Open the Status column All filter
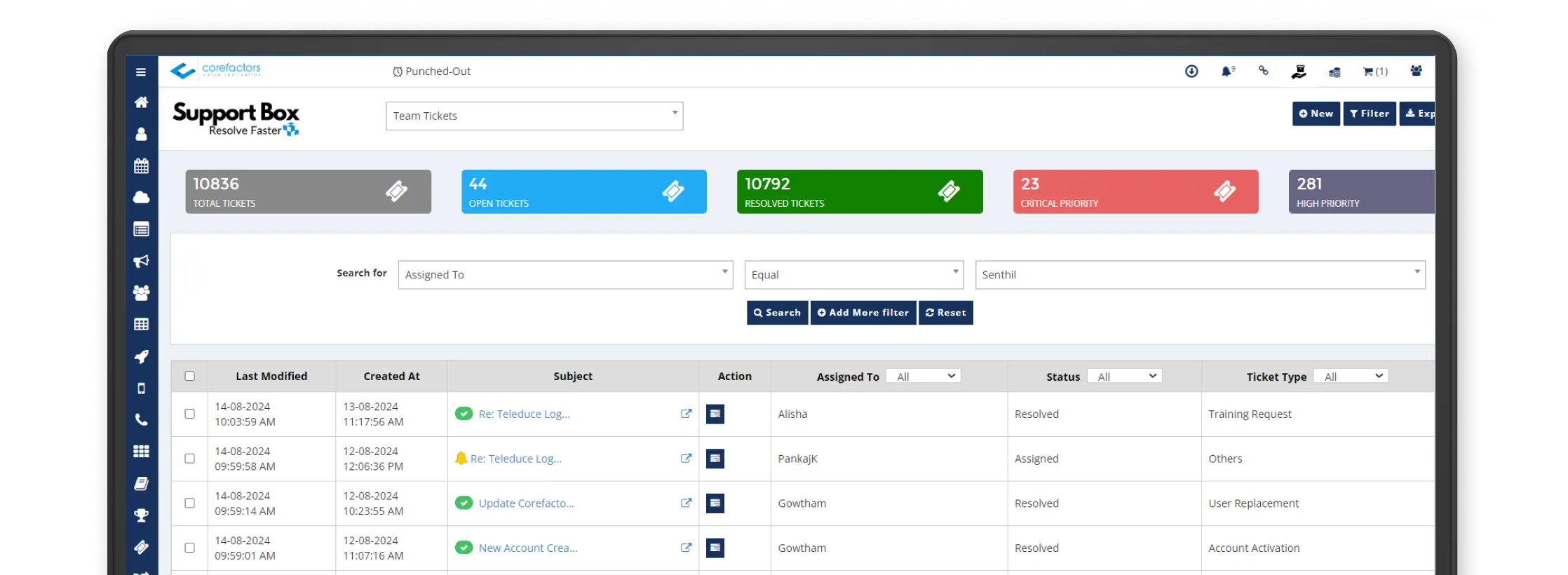The width and height of the screenshot is (1568, 575). point(1124,377)
